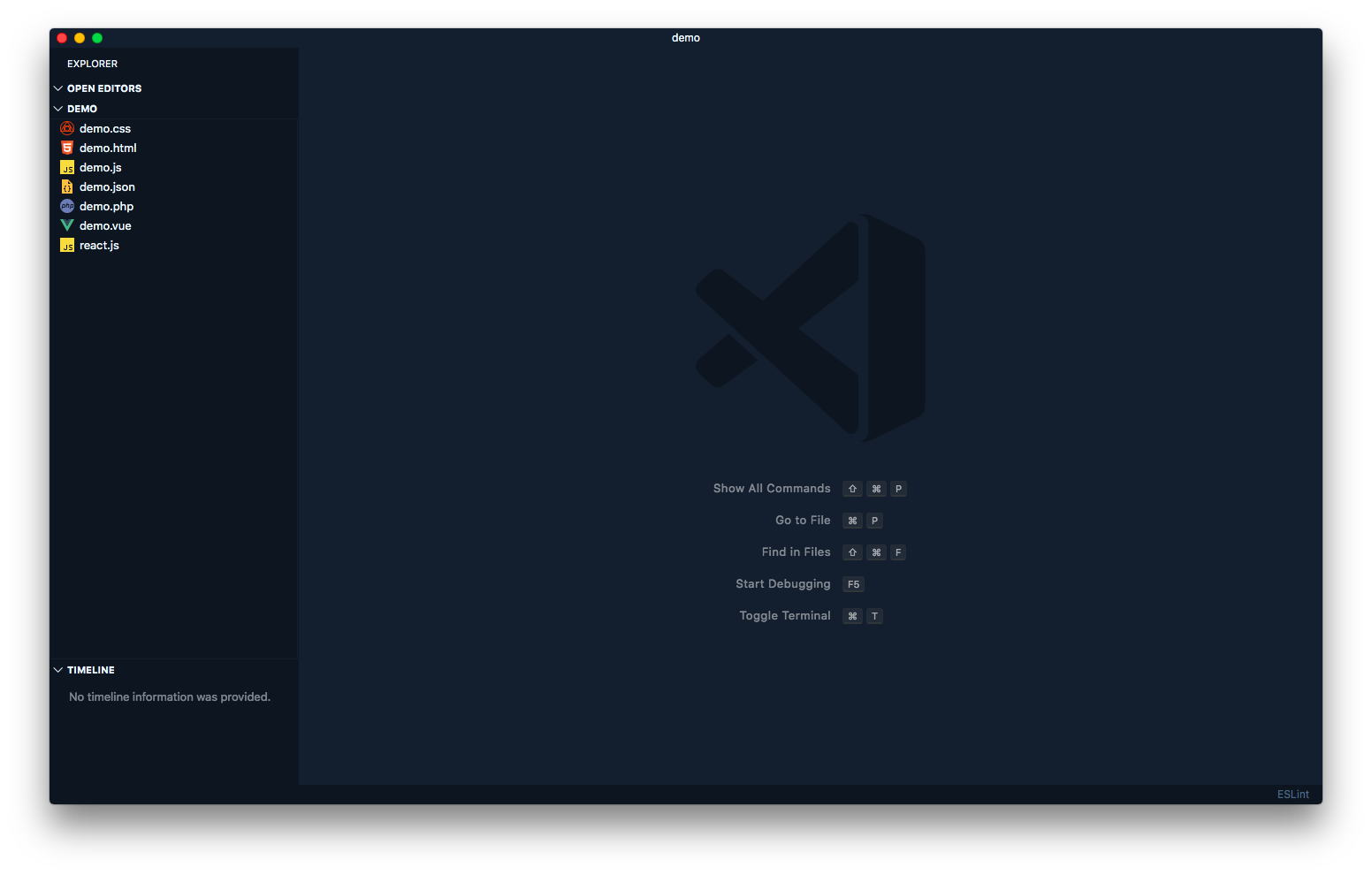Click the Start Debugging label
The image size is (1372, 875).
click(x=783, y=584)
